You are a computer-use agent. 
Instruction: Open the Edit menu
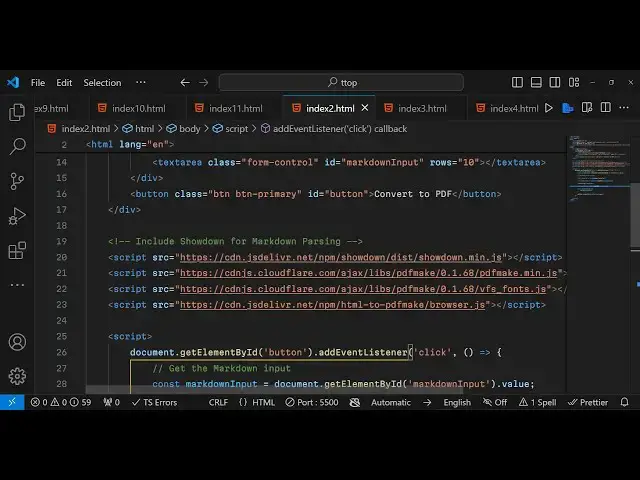[64, 82]
